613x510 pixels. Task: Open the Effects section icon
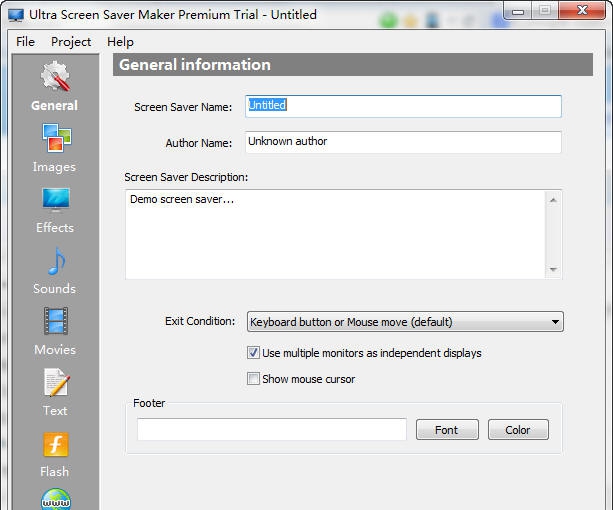(56, 200)
